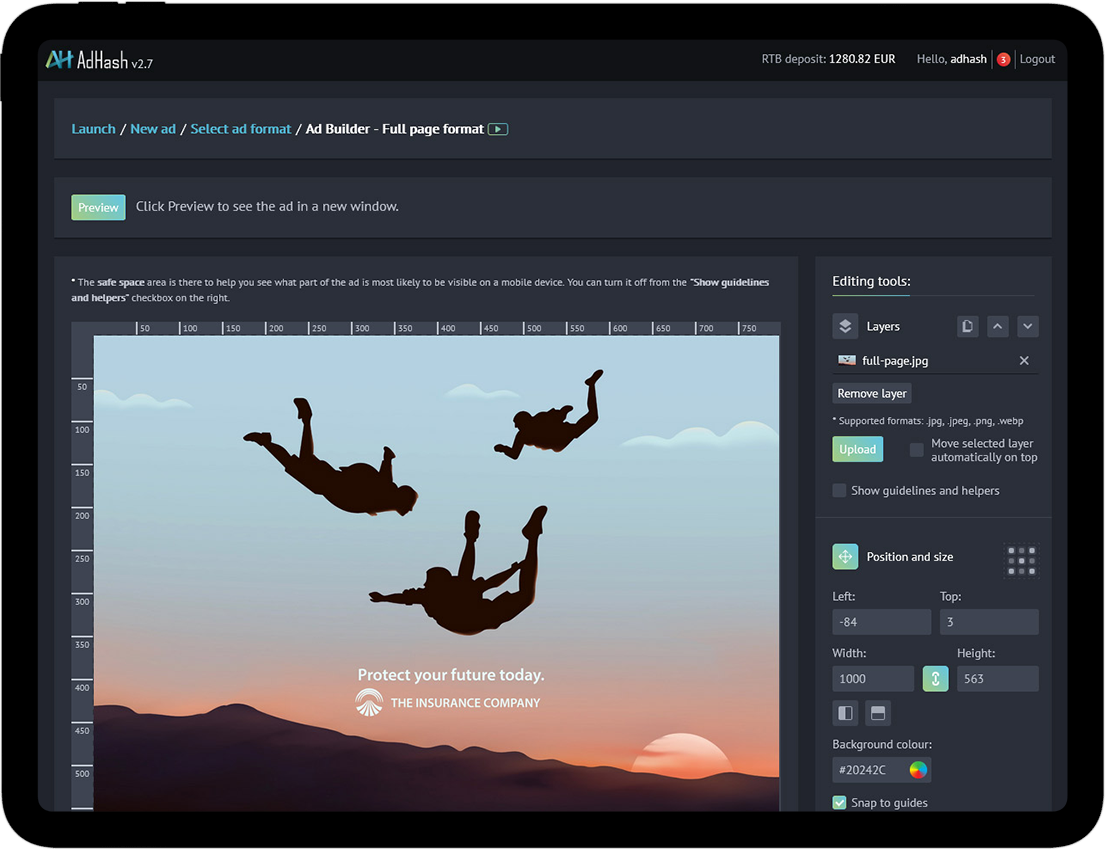Play the Full page format demo video
Screen dimensions: 1106x849
(500, 128)
